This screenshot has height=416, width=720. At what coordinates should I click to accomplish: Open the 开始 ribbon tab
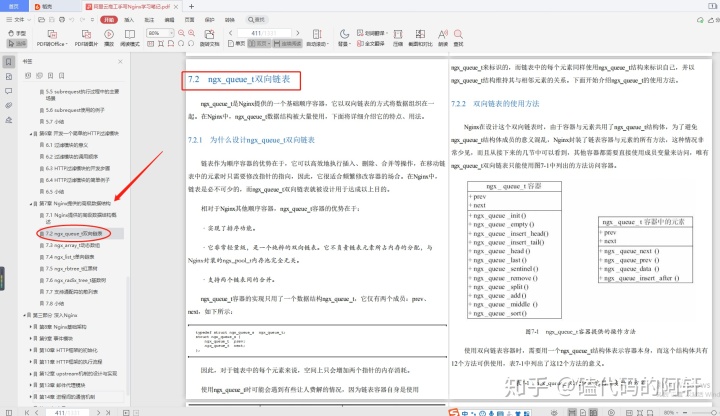[109, 20]
